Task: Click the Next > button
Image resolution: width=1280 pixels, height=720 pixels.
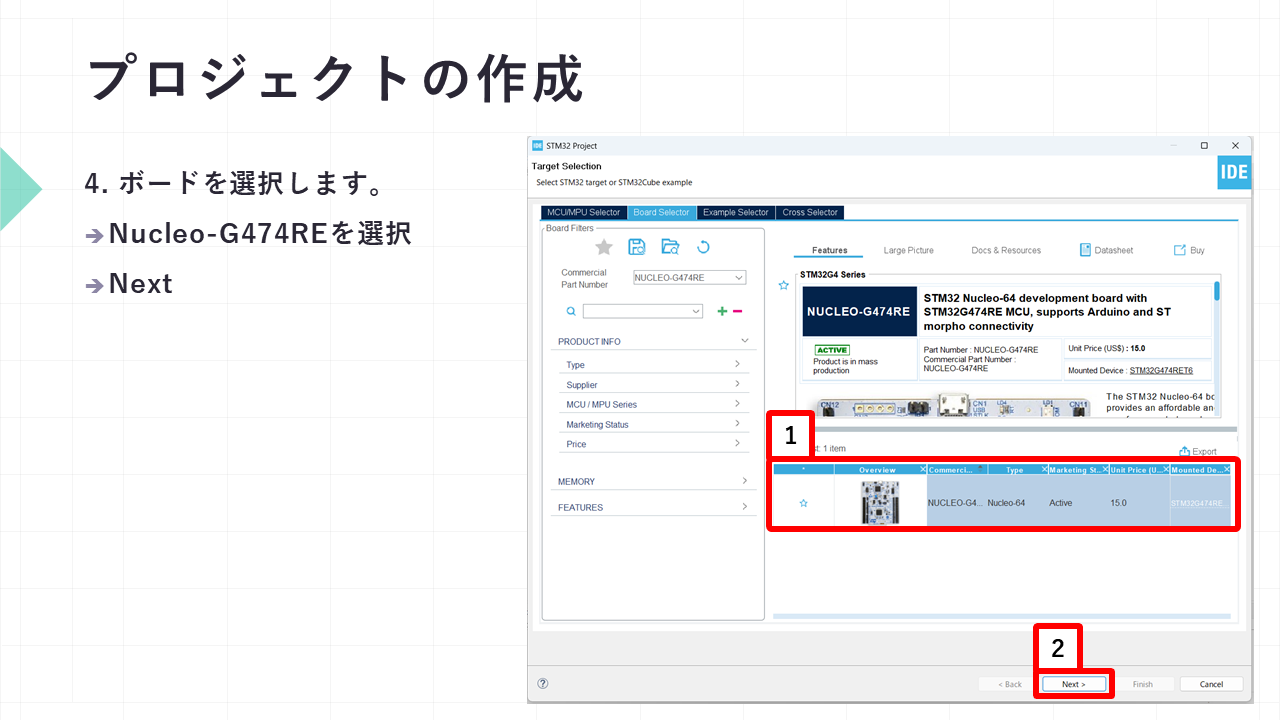Action: tap(1073, 684)
